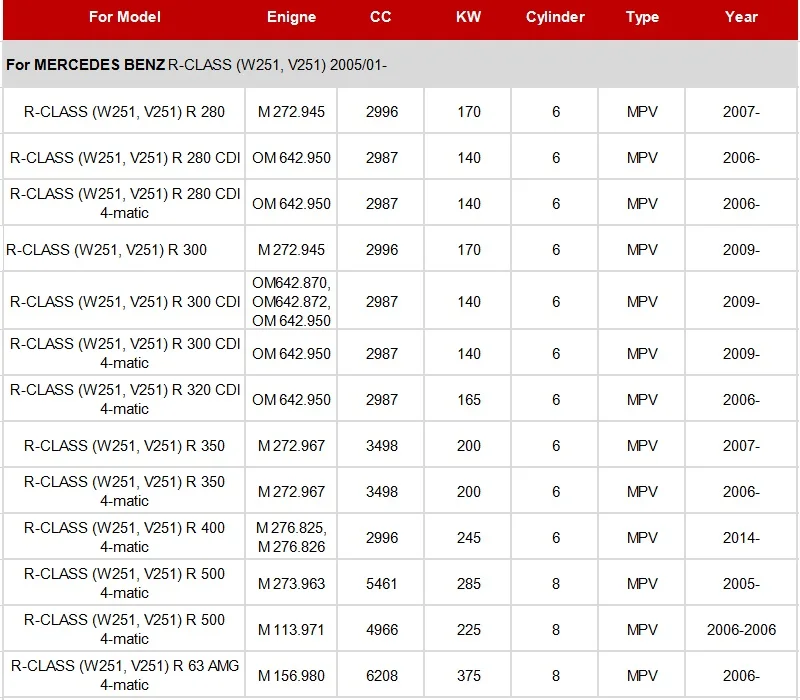Select the 'For MERCEDES BENZ R-CLASS (W251, V251) 2005/01-' heading

196,65
